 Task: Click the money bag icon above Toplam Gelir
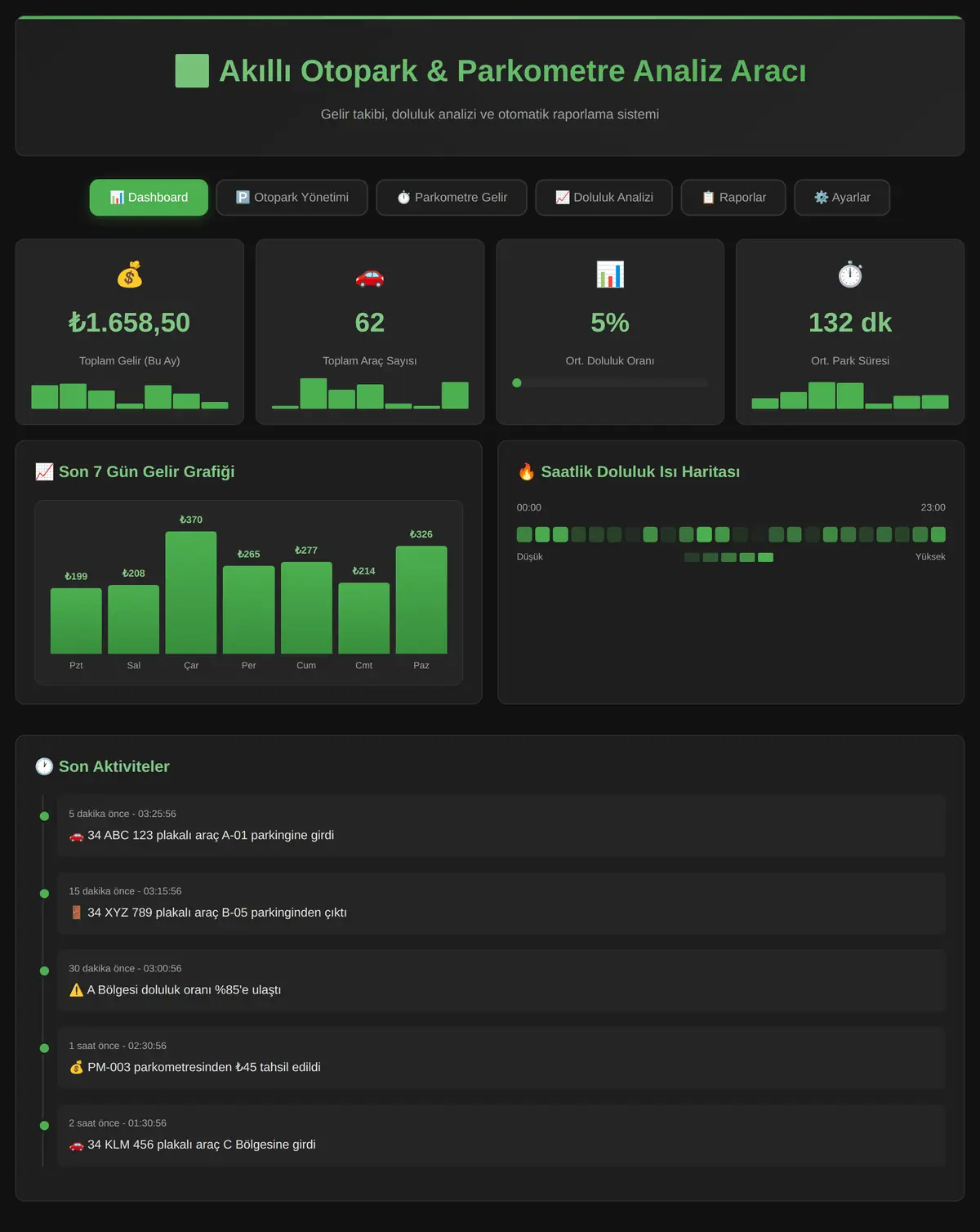(130, 275)
